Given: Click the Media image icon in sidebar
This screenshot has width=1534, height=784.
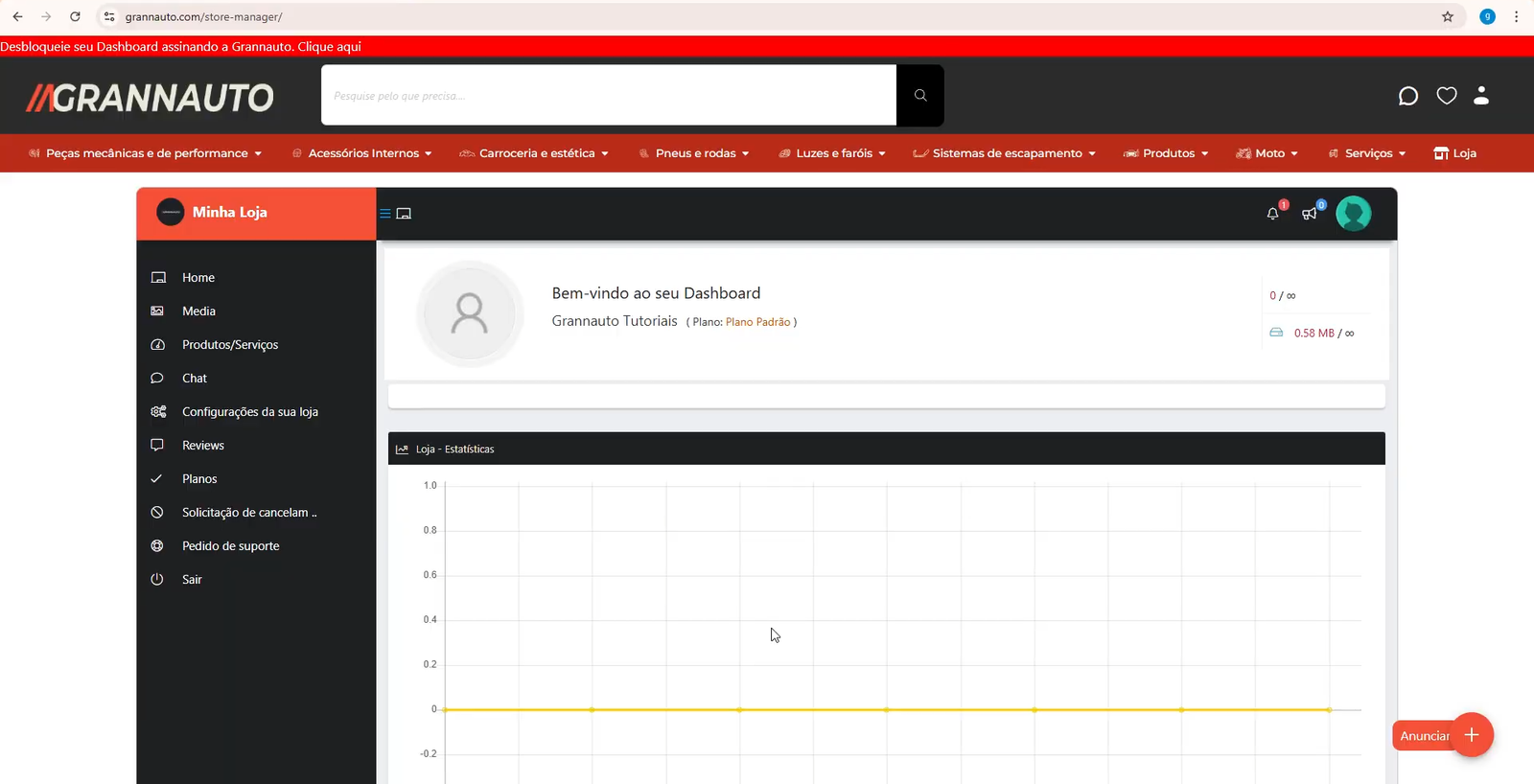Looking at the screenshot, I should point(157,311).
